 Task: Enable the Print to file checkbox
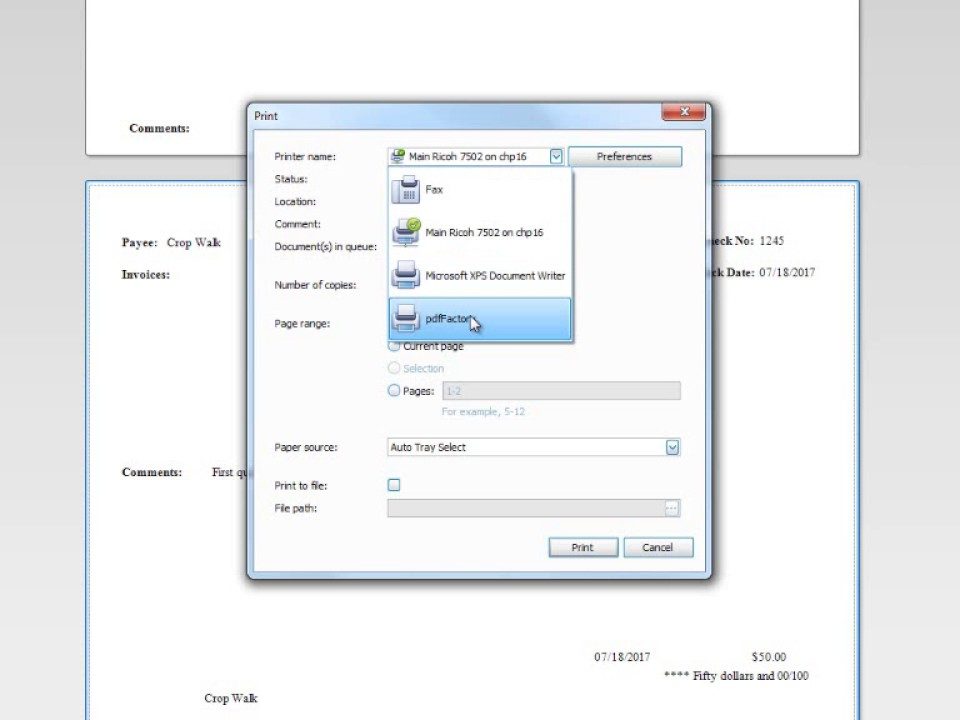(x=394, y=485)
